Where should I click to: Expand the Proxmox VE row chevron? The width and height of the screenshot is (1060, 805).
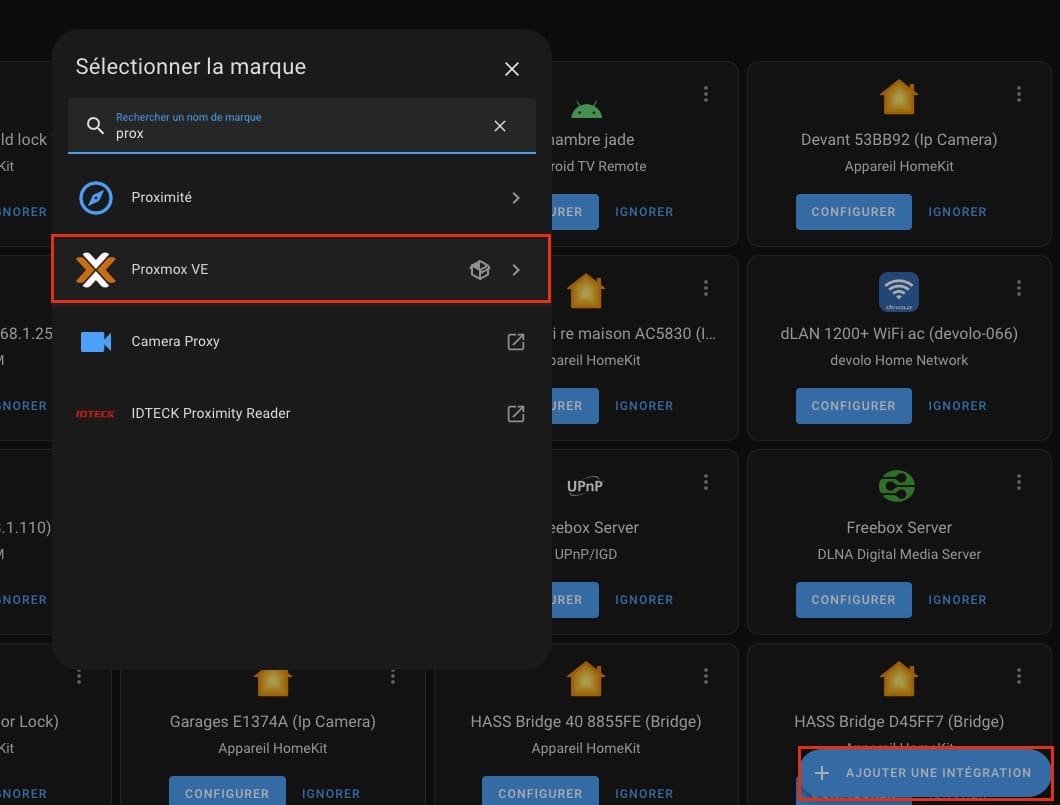pyautogui.click(x=516, y=270)
